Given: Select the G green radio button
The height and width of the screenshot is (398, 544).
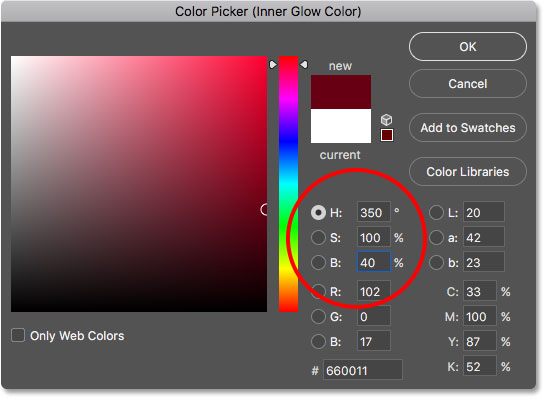Looking at the screenshot, I should click(318, 316).
